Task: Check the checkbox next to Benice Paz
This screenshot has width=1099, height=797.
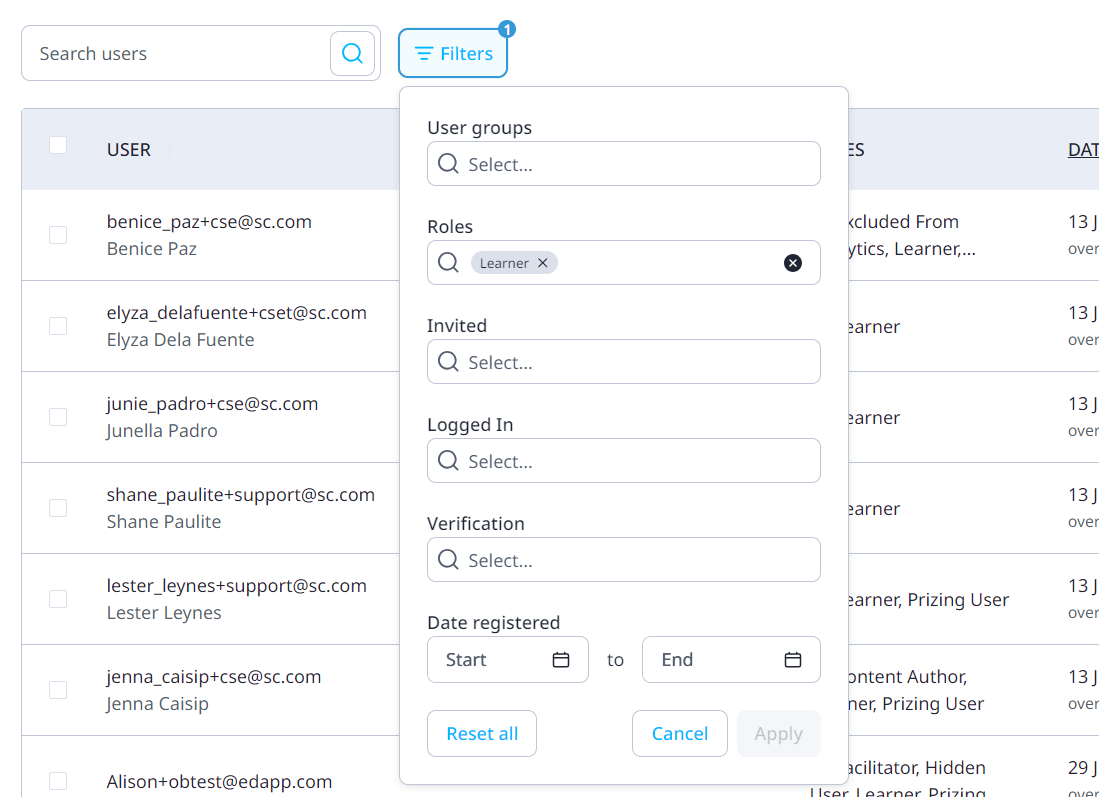Action: point(57,235)
